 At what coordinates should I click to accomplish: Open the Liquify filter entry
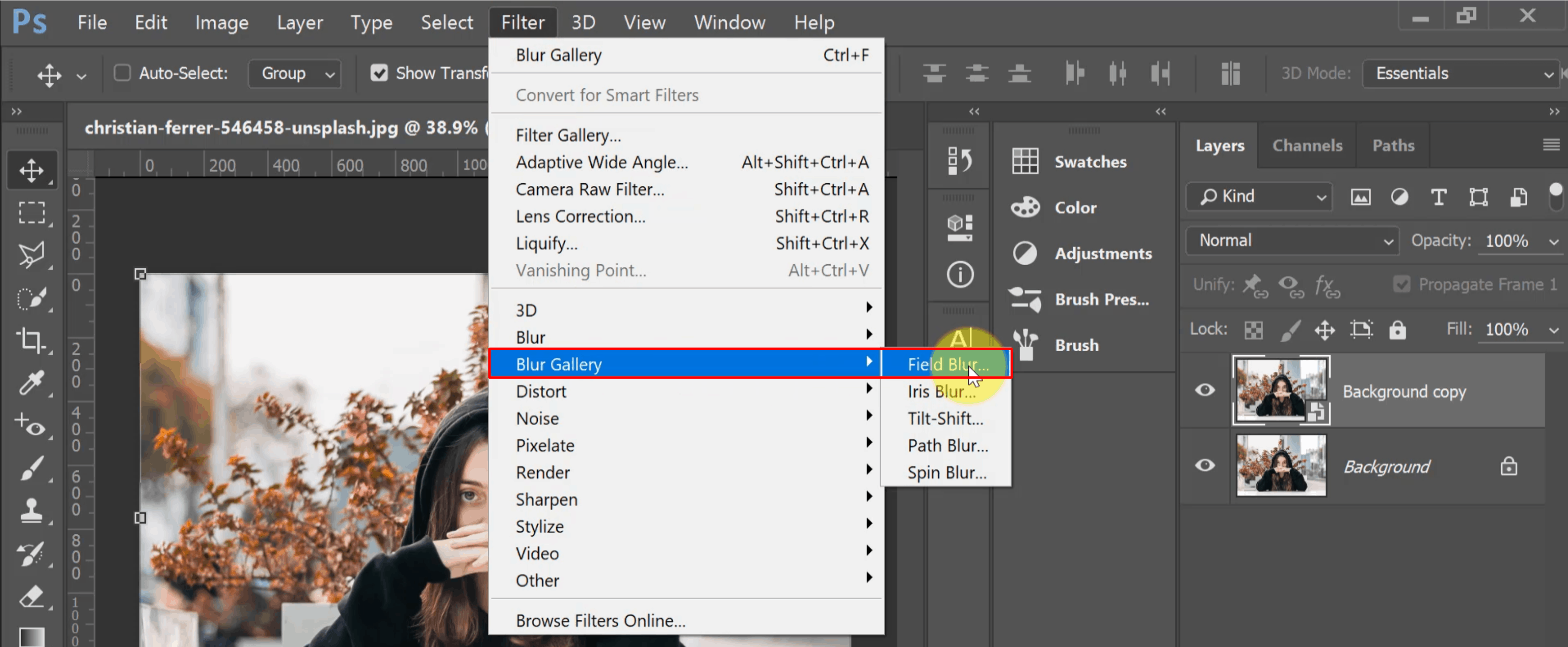tap(687, 243)
